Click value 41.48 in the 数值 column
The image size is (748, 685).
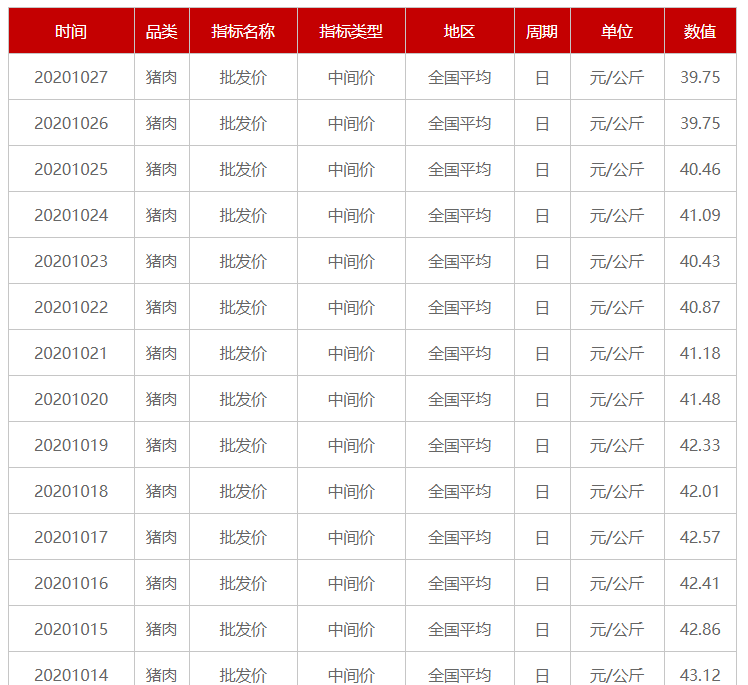[x=700, y=400]
